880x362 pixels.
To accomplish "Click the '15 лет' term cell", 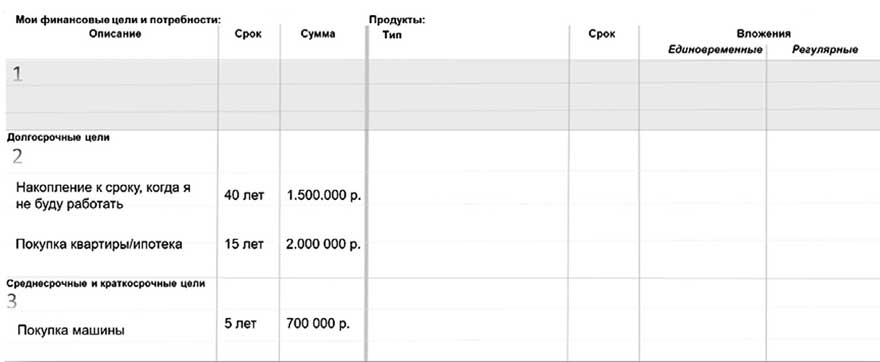I will (x=244, y=244).
